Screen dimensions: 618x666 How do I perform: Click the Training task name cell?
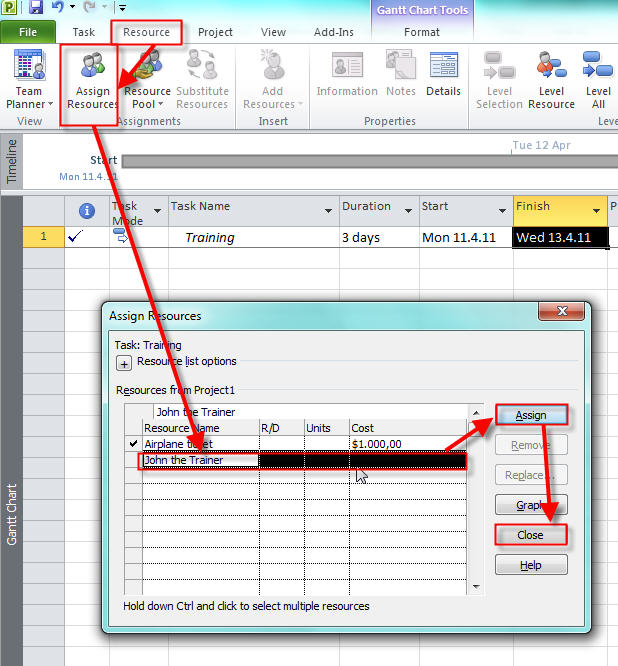[x=210, y=238]
